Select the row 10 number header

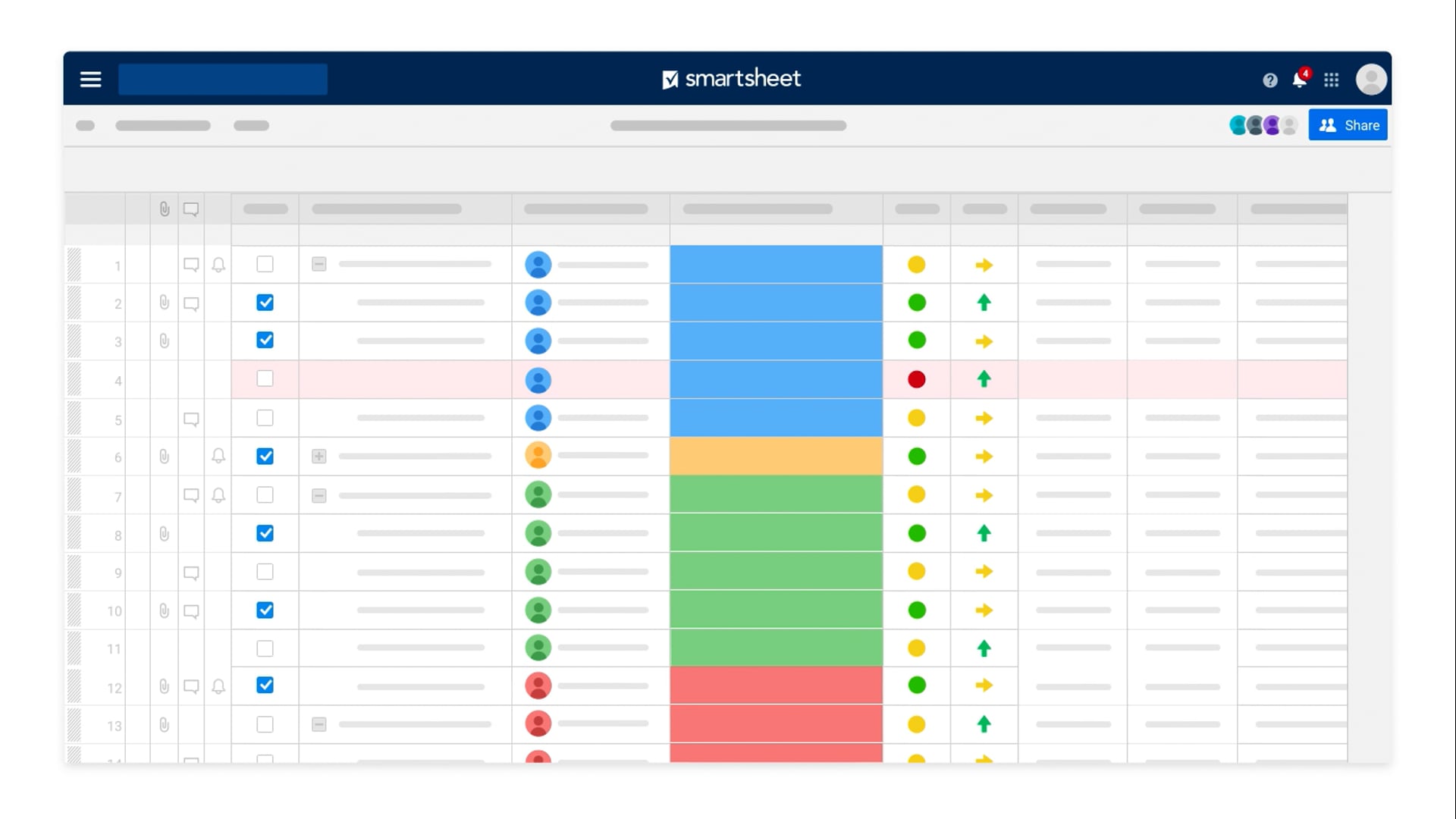(114, 610)
